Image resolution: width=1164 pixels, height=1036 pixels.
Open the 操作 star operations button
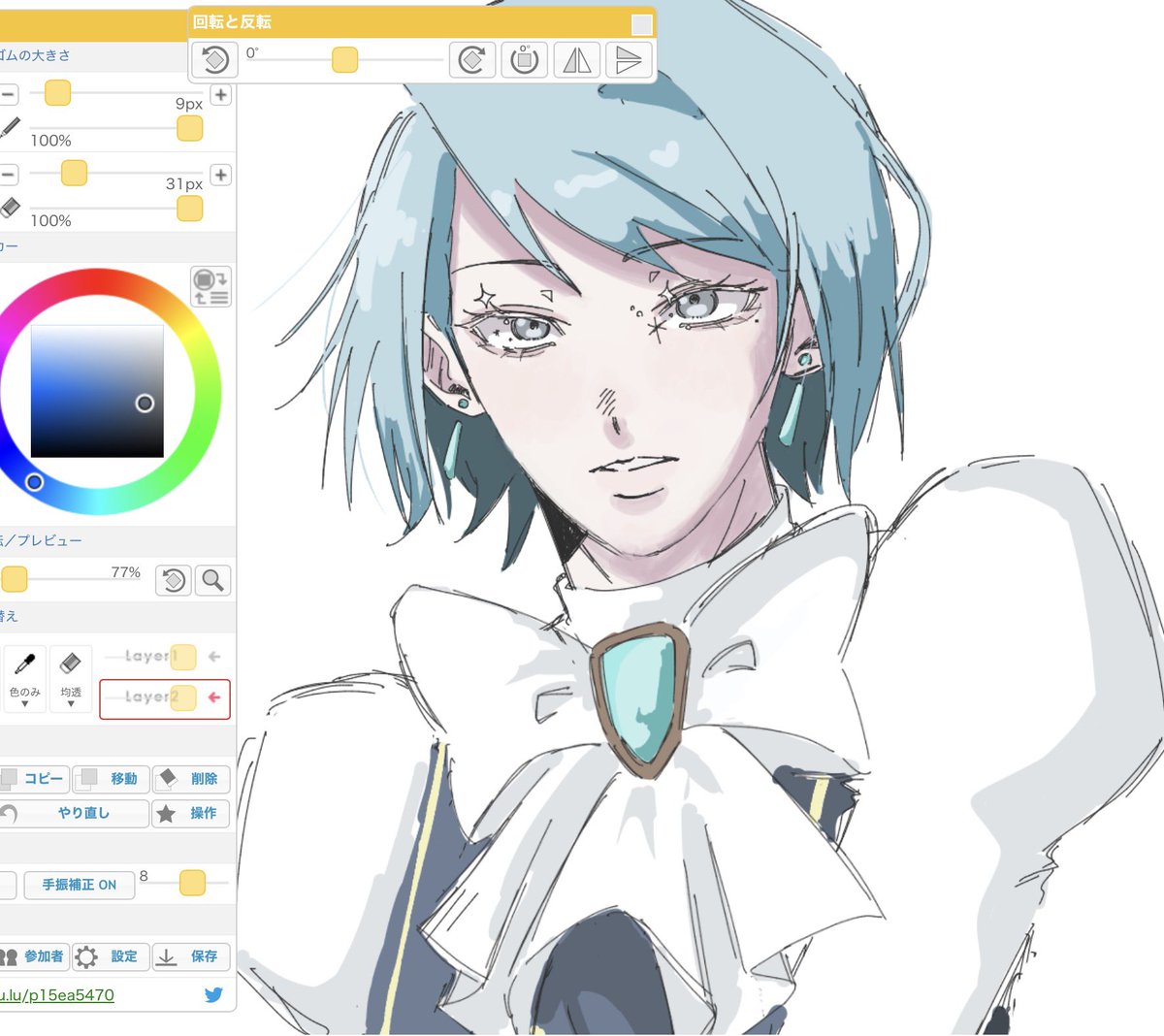pyautogui.click(x=191, y=813)
